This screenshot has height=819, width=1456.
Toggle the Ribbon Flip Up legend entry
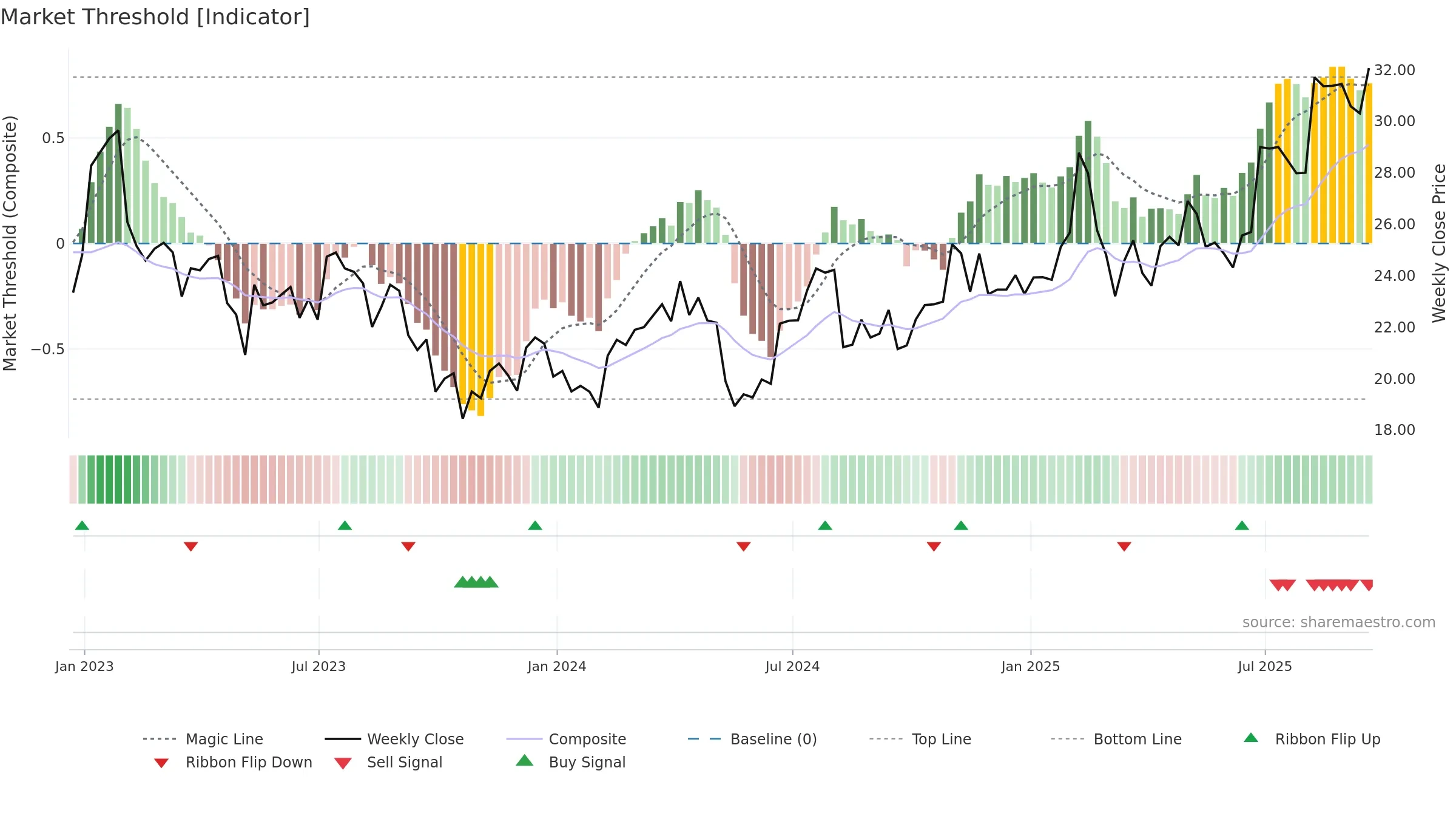(1312, 739)
